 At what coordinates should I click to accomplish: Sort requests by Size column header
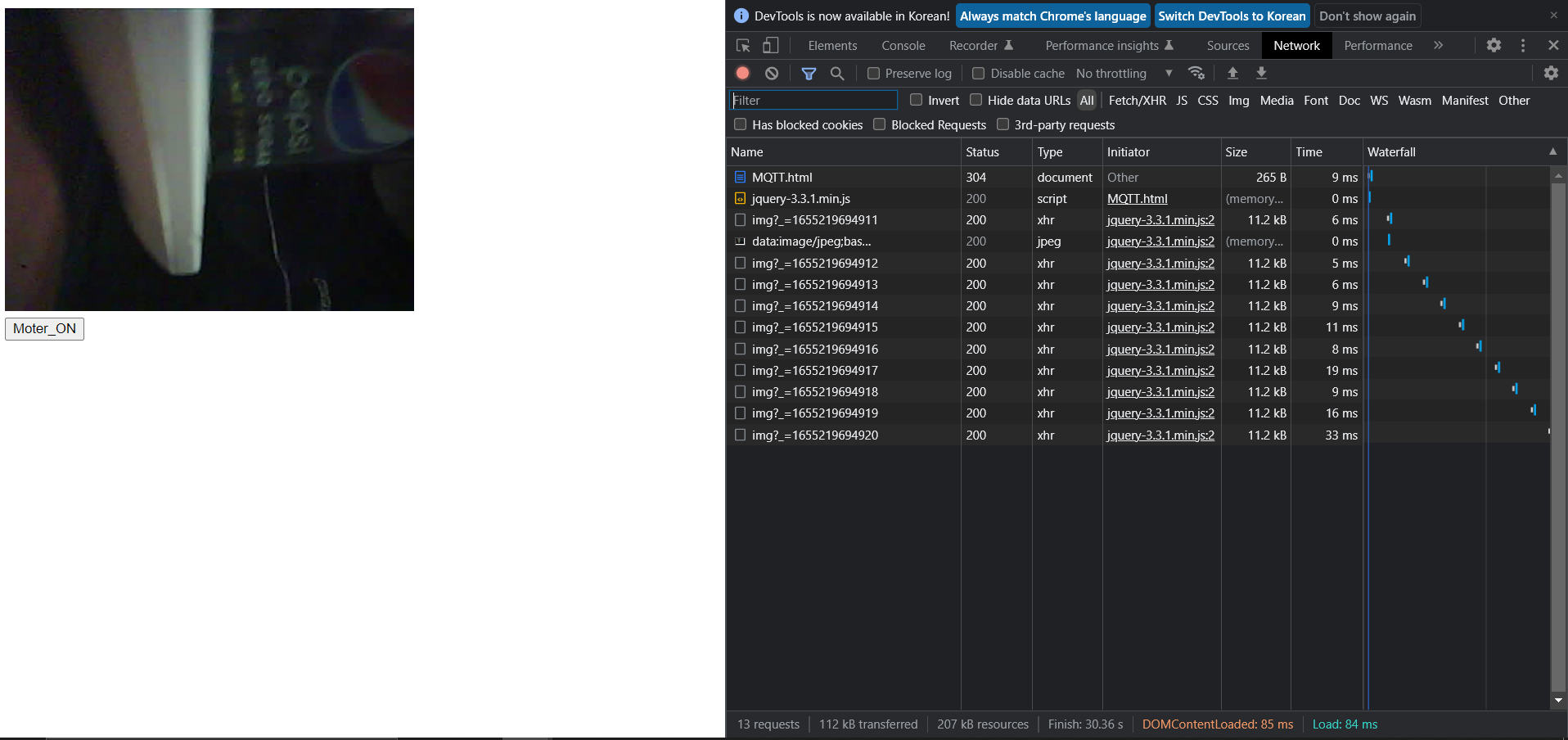point(1255,151)
